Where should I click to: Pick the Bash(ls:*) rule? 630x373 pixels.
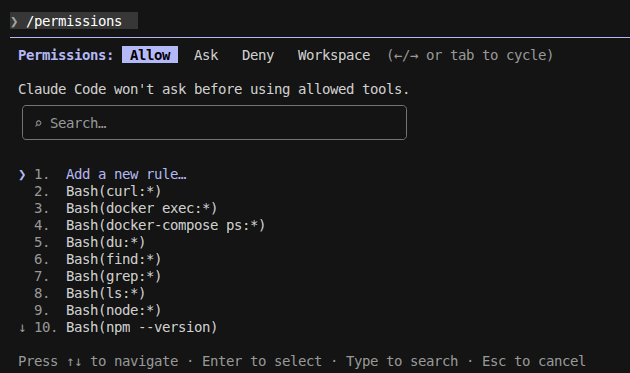(105, 293)
